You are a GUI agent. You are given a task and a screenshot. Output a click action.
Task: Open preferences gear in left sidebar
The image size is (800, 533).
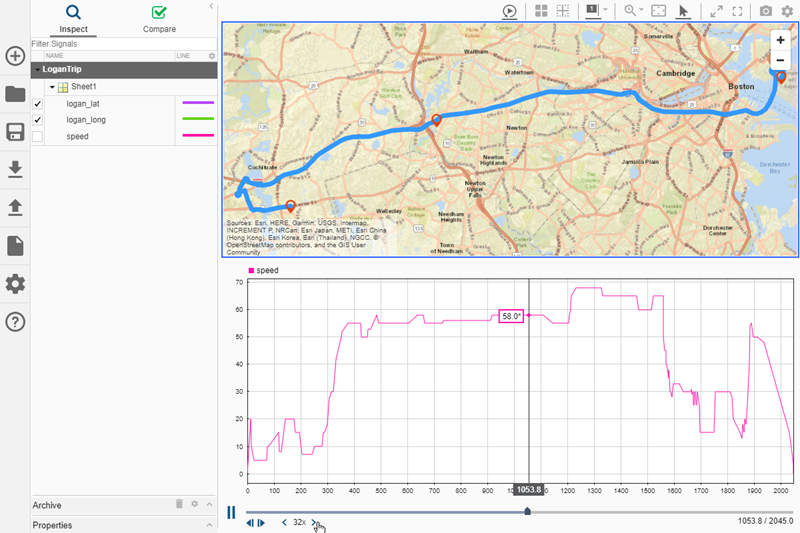pyautogui.click(x=15, y=284)
